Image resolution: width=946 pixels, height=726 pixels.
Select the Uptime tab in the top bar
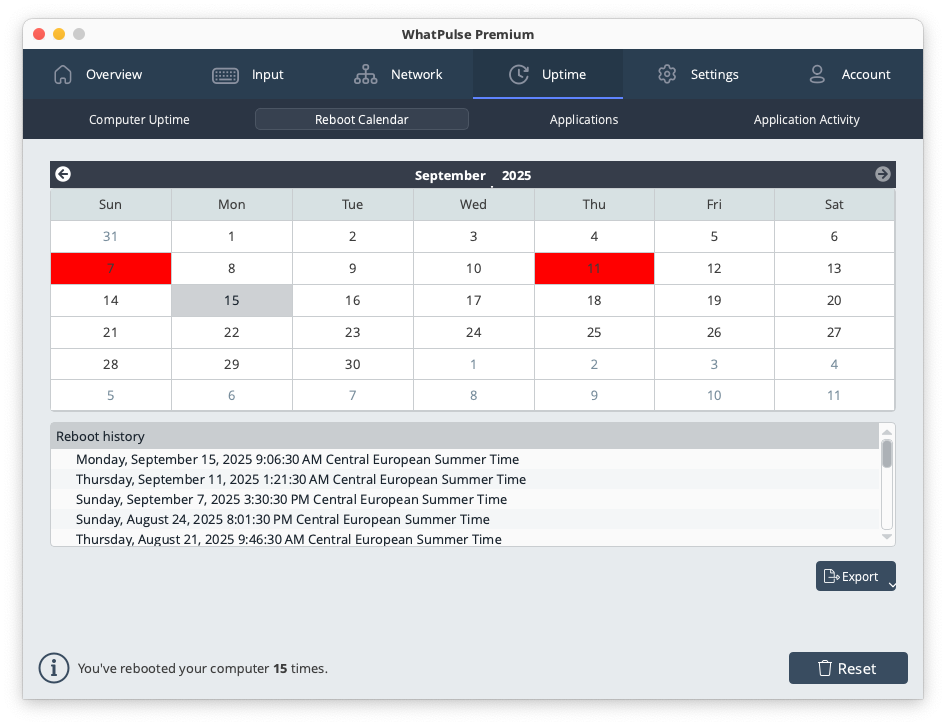(x=547, y=74)
